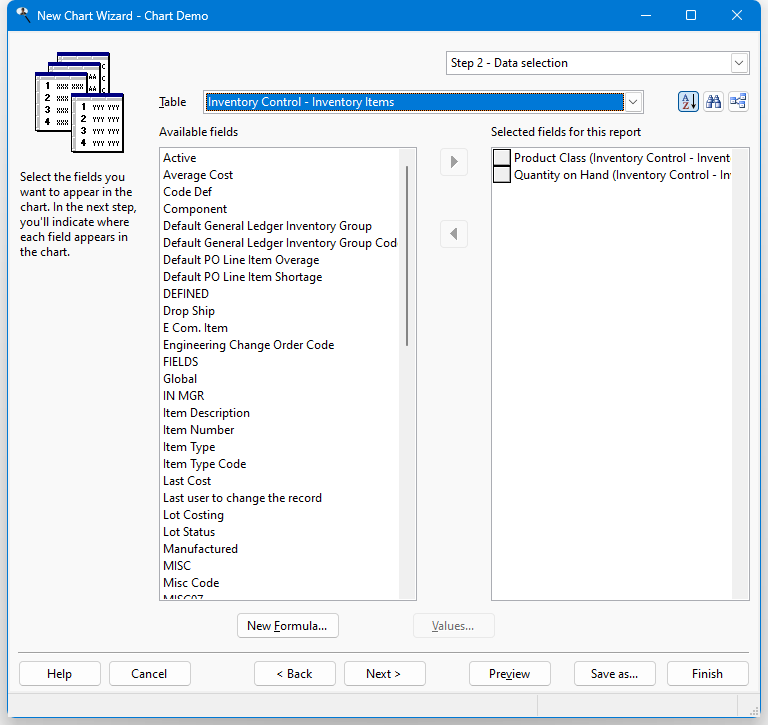This screenshot has width=768, height=725.
Task: Go to previous step with Back button
Action: [x=294, y=674]
